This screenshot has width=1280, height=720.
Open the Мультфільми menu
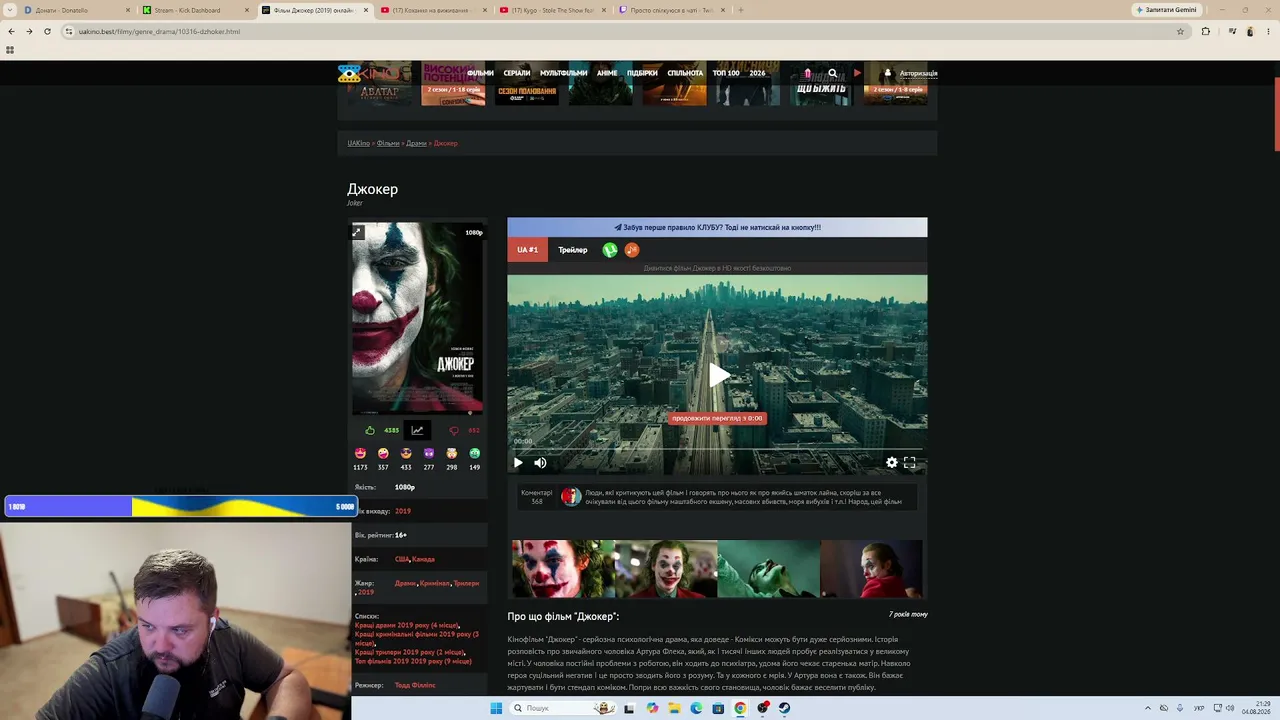point(564,73)
